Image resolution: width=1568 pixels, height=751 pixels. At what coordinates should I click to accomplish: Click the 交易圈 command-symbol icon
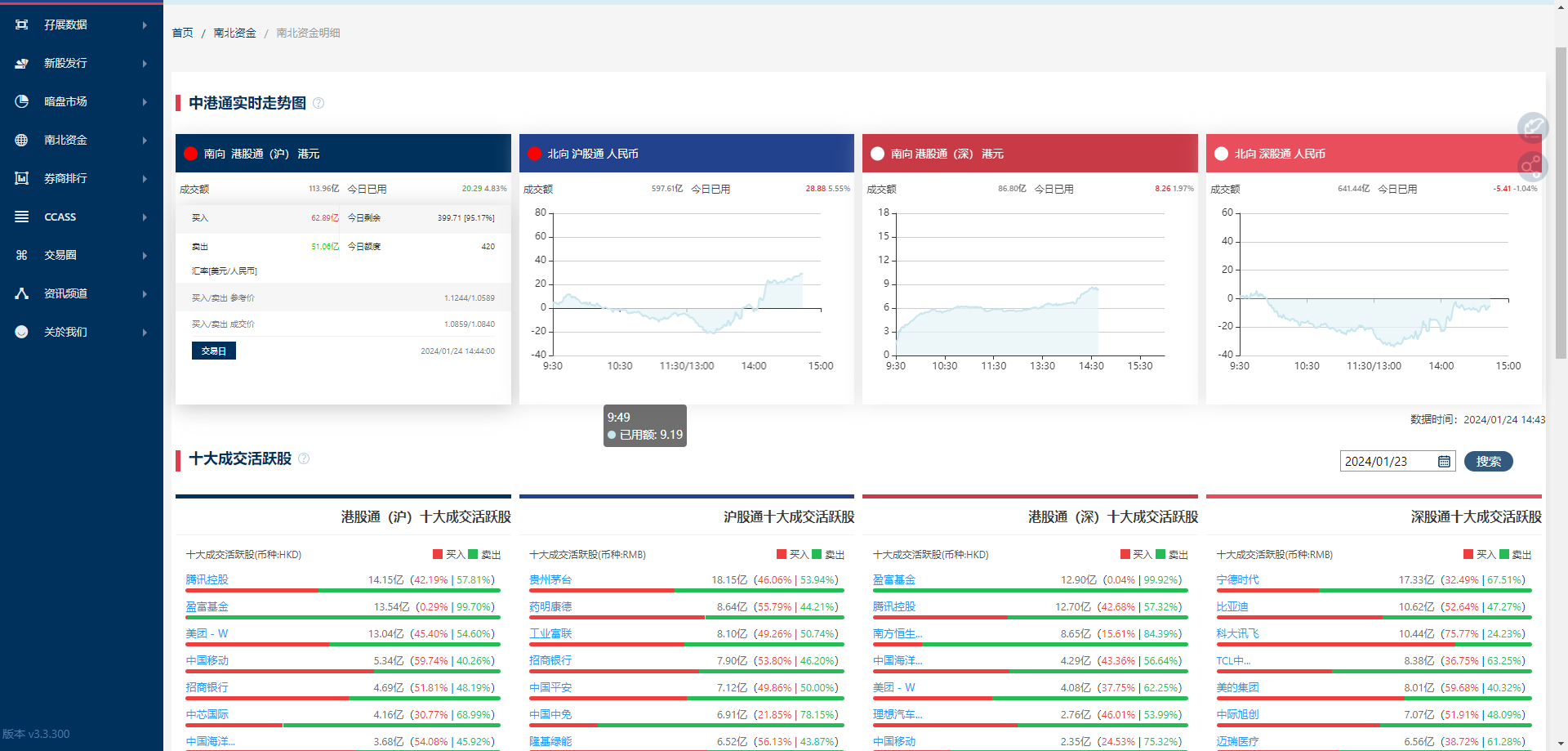22,255
